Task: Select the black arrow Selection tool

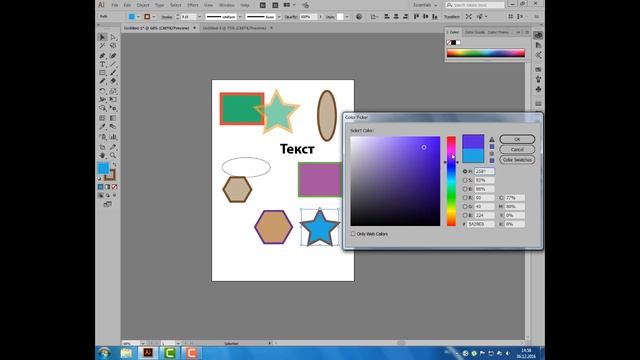Action: (x=102, y=37)
